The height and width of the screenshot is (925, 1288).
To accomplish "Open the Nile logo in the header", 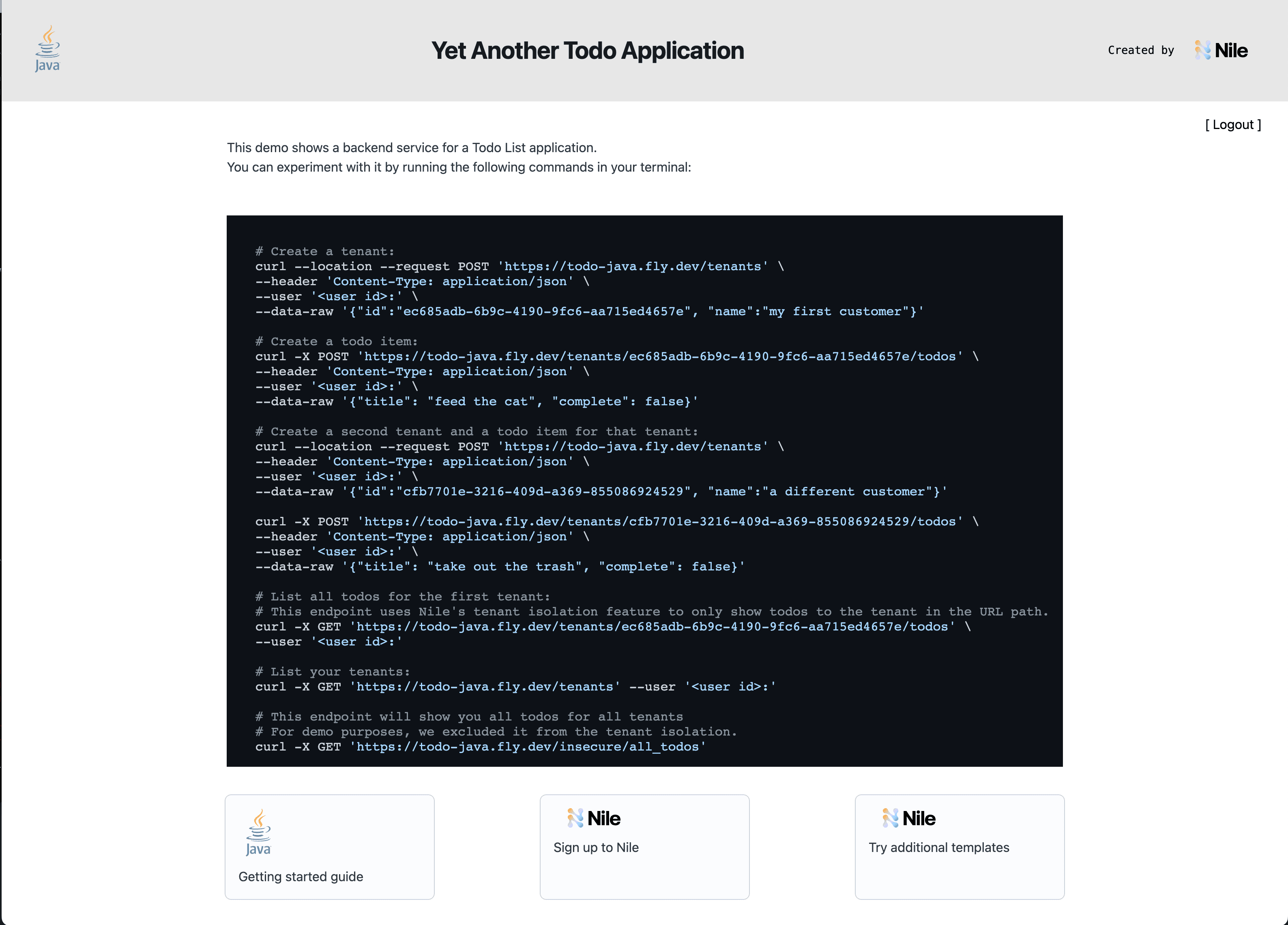I will tap(1221, 51).
